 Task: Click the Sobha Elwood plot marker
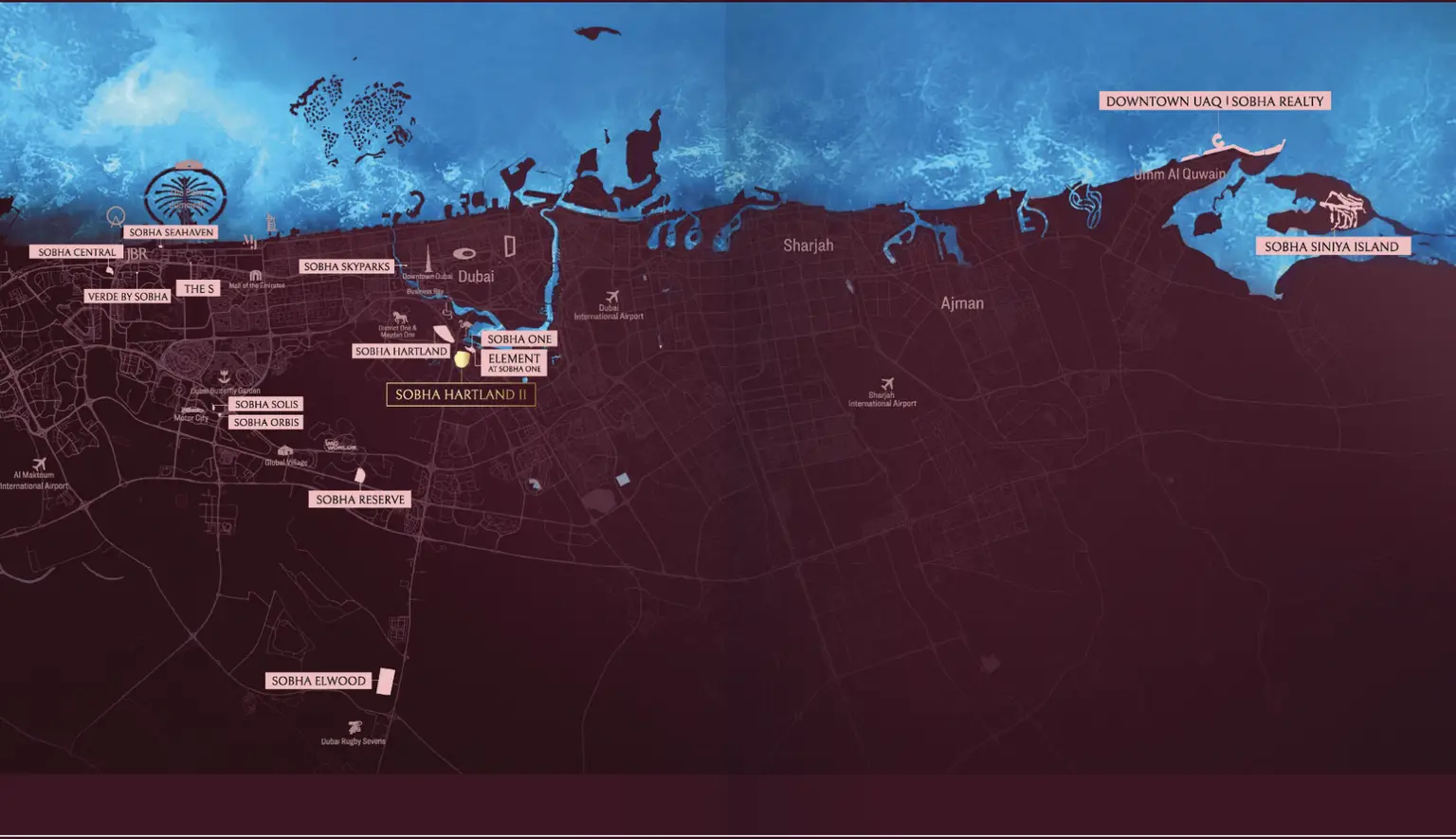(385, 682)
